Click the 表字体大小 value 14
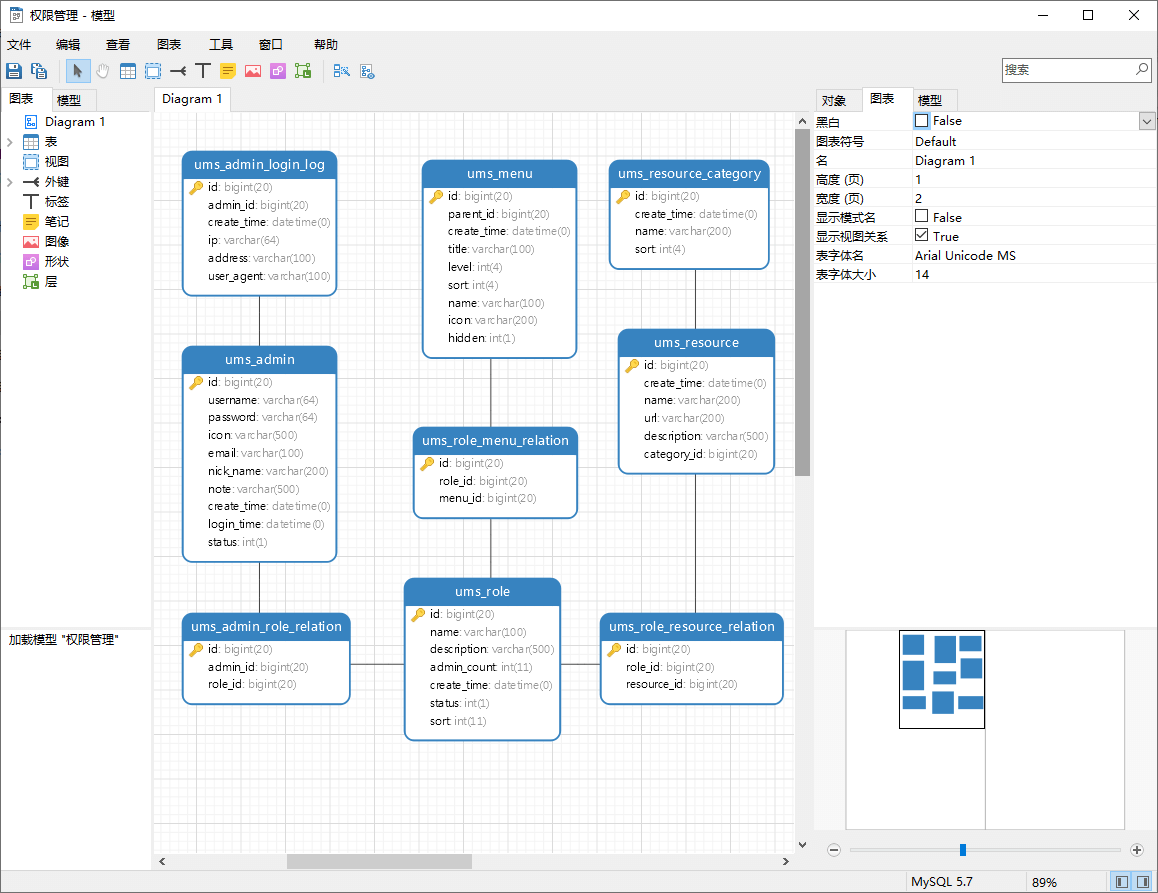The image size is (1158, 893). 922,275
